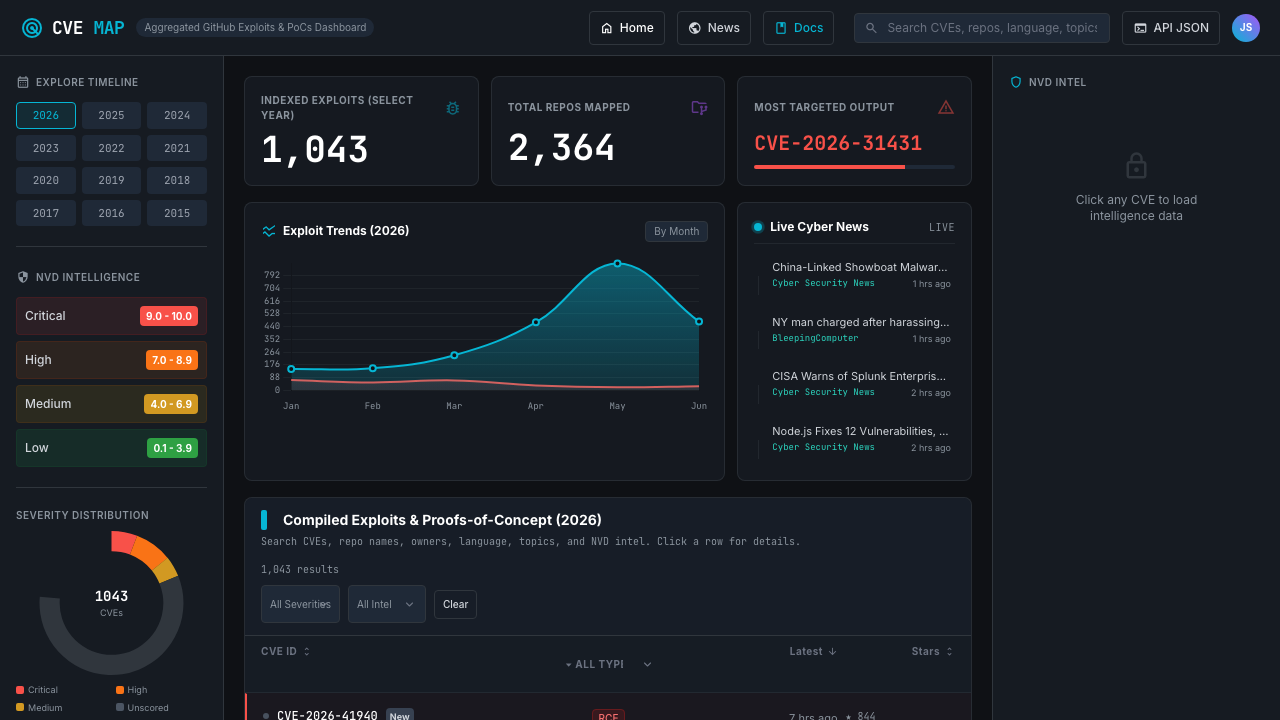The image size is (1280, 720).
Task: Click the May data point on chart
Action: point(617,263)
